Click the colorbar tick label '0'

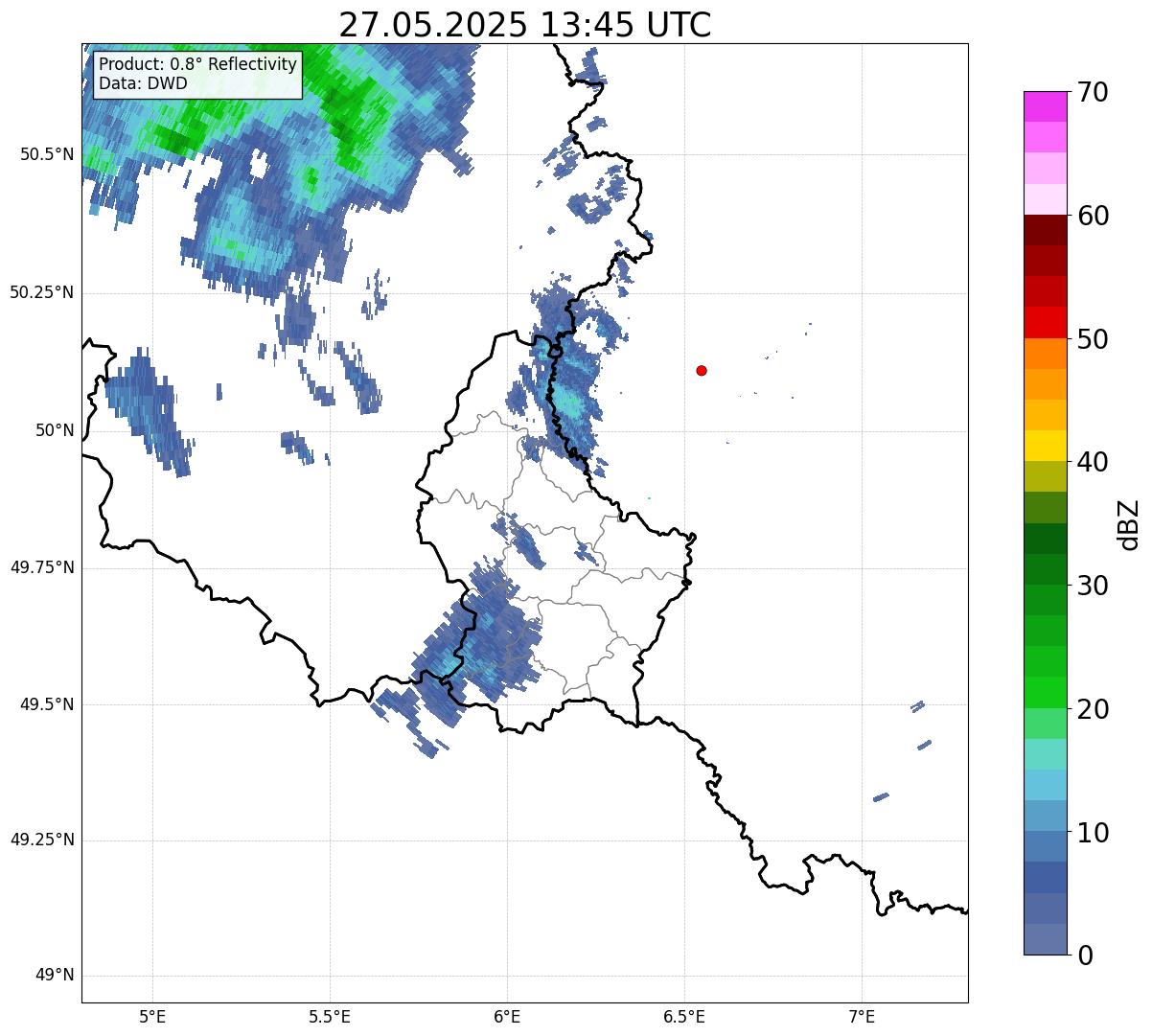tap(1085, 956)
